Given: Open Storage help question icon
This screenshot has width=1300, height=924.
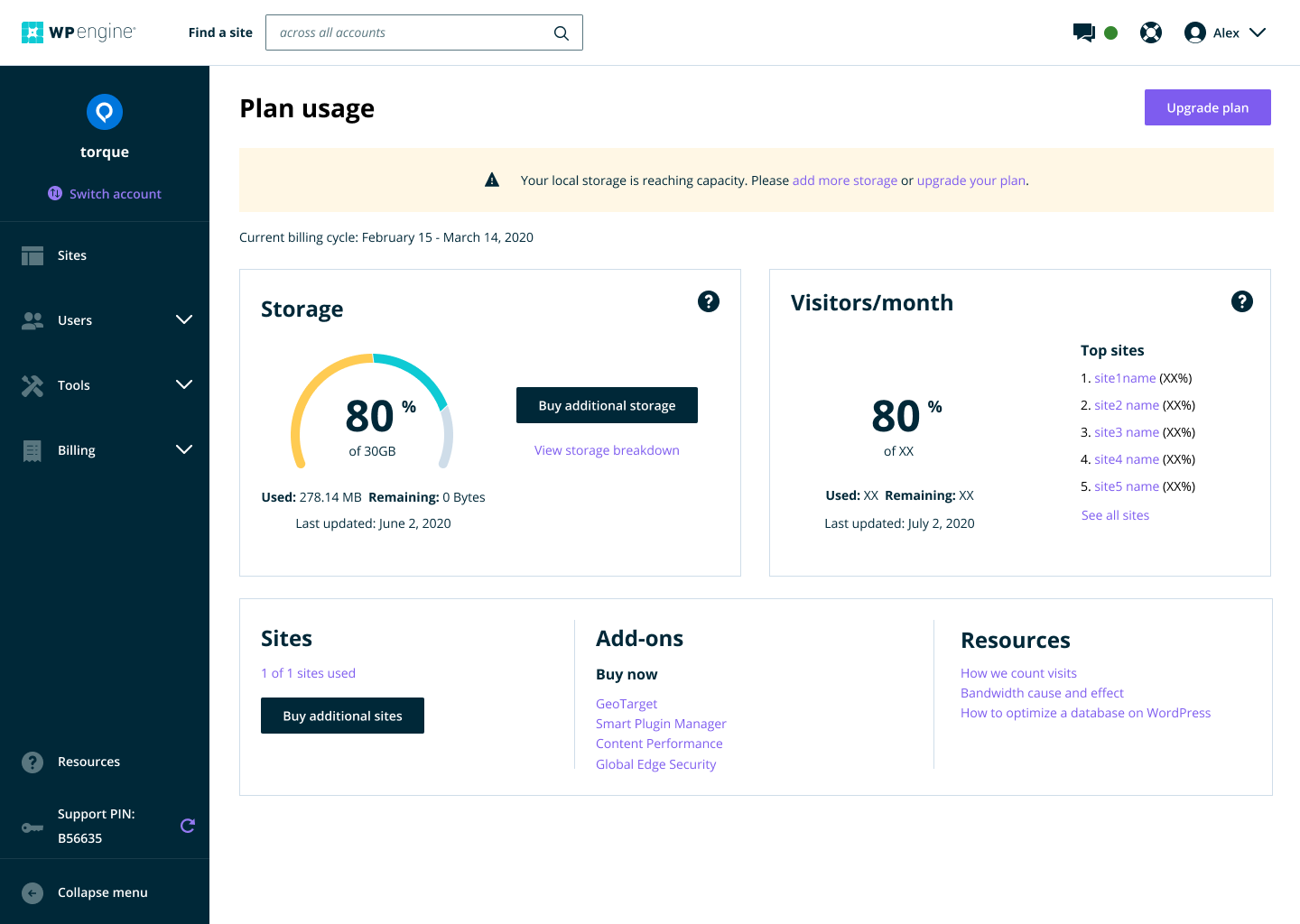Looking at the screenshot, I should (709, 301).
